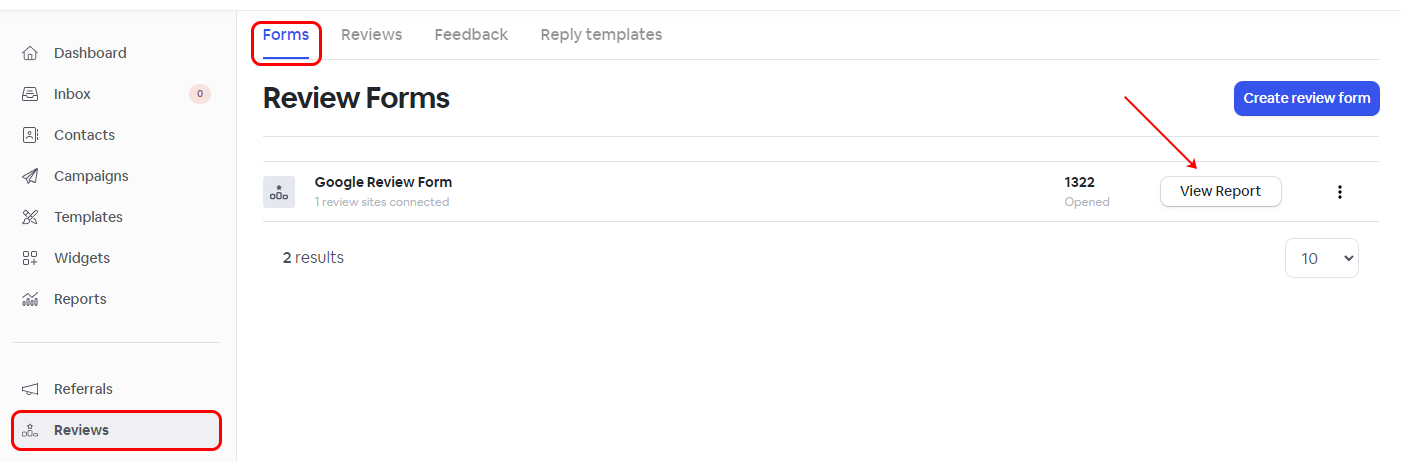Image resolution: width=1401 pixels, height=462 pixels.
Task: Open the Feedback tab
Action: point(471,35)
